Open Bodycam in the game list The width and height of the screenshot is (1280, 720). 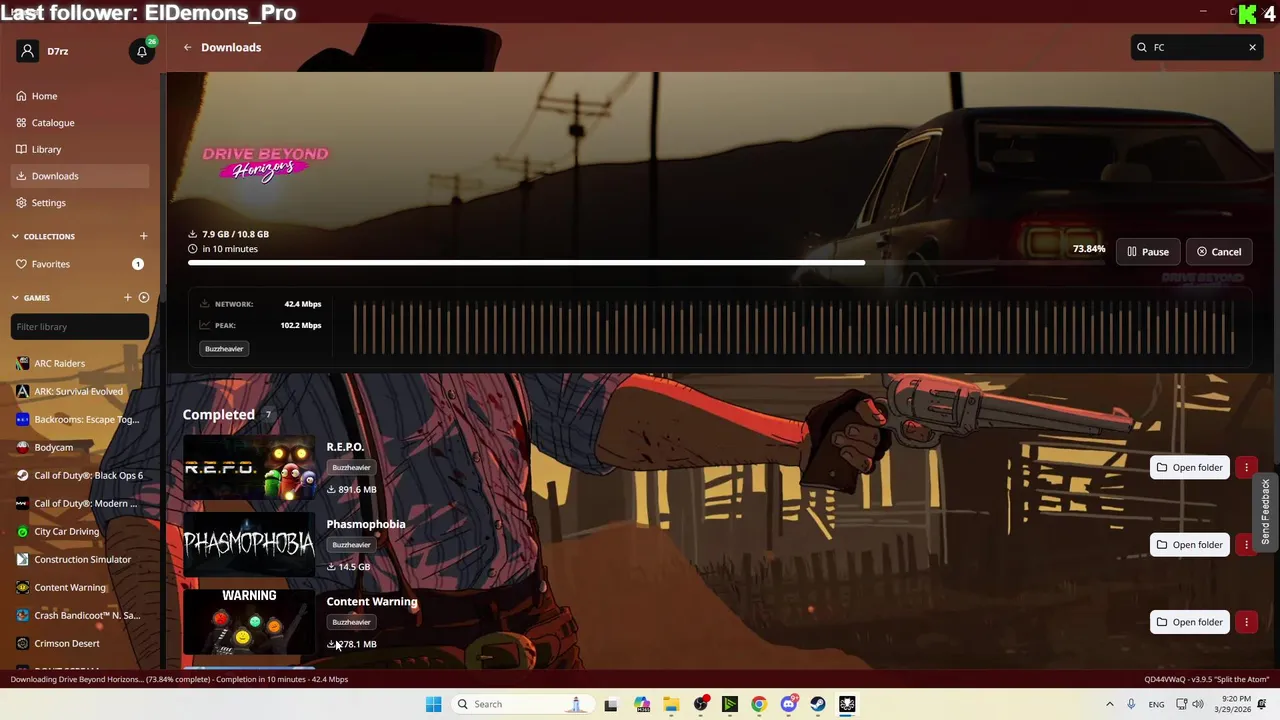tap(80, 448)
